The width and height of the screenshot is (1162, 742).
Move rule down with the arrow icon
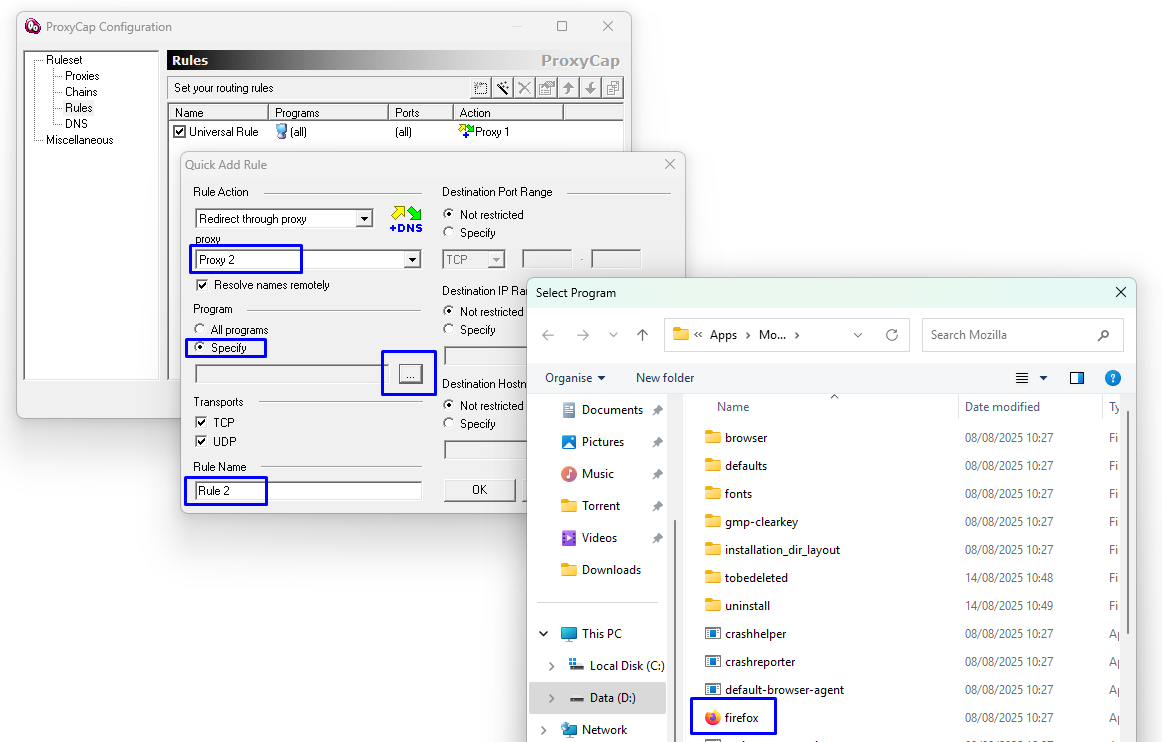[591, 88]
